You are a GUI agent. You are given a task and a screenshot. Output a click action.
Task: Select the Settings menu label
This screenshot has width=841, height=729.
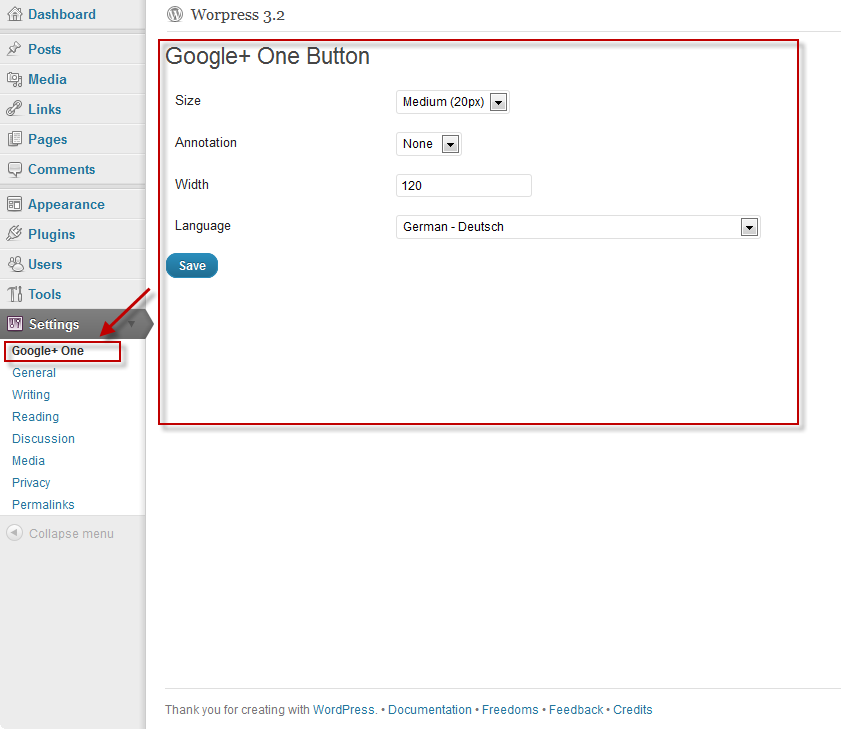(54, 325)
